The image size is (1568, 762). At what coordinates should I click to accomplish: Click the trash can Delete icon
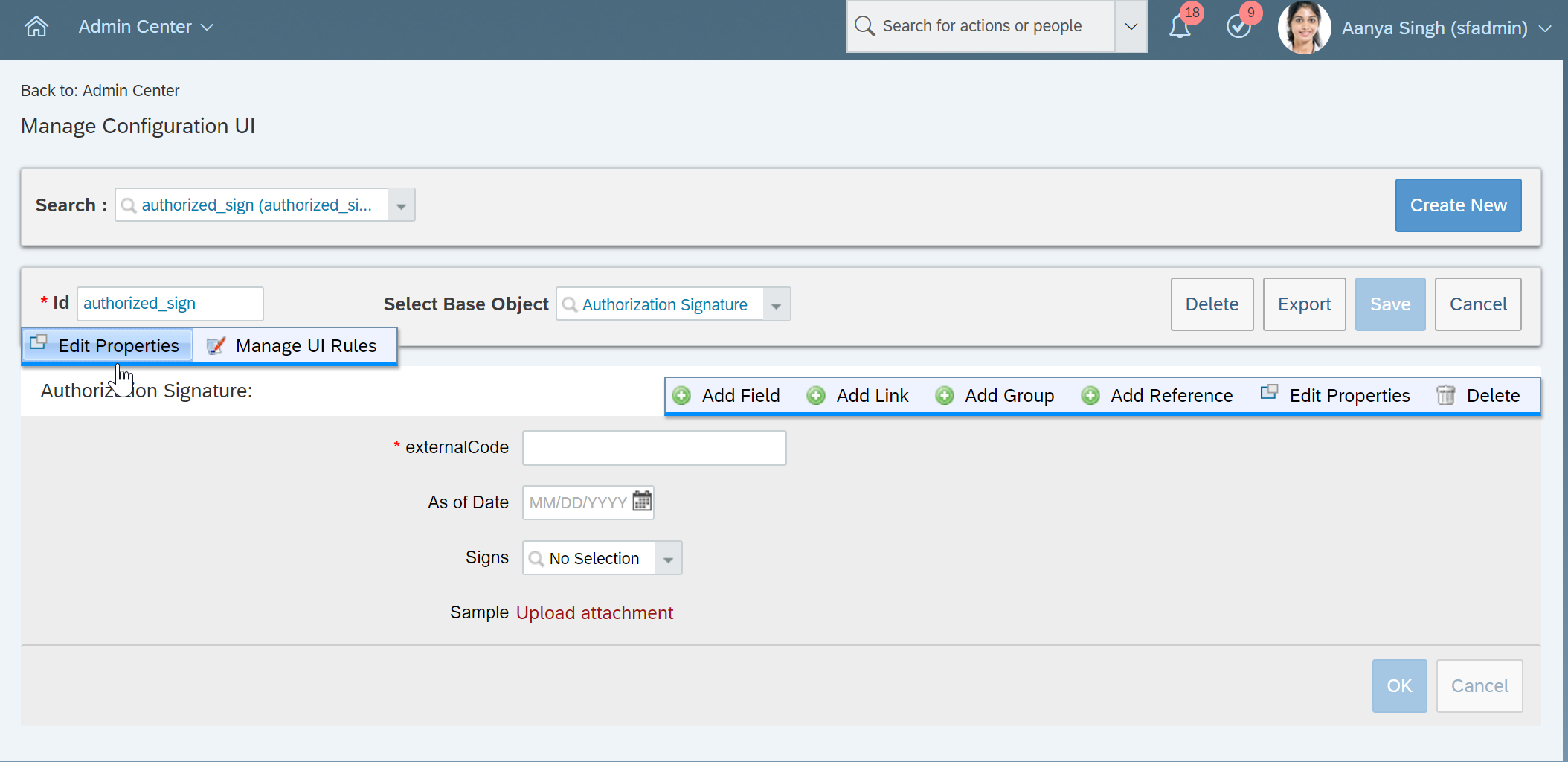tap(1445, 395)
